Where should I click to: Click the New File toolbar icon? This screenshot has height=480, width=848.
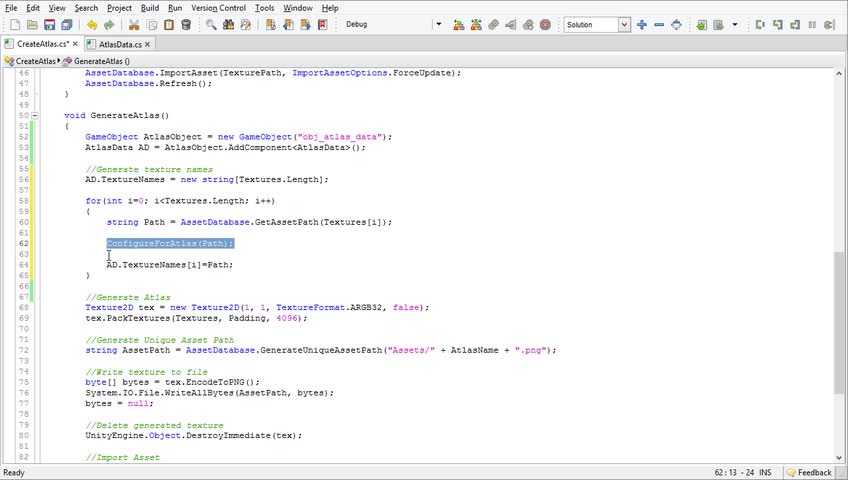(15, 25)
